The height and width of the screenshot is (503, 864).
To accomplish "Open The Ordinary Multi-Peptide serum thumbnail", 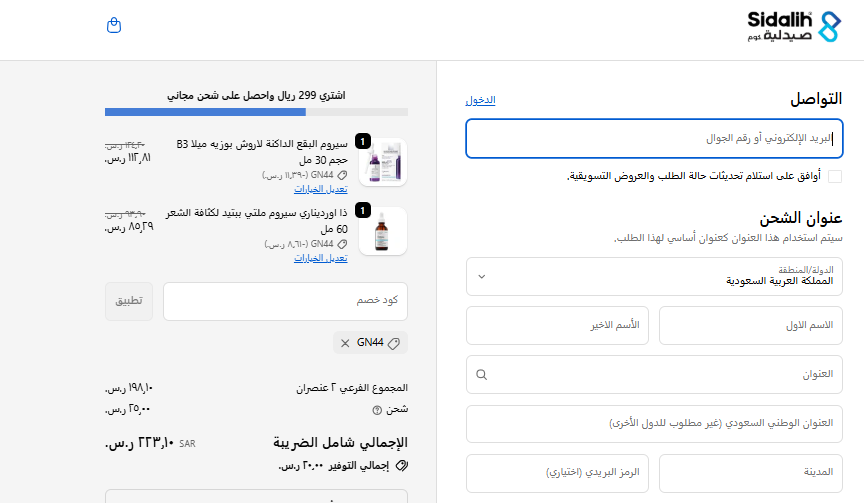I will (383, 231).
